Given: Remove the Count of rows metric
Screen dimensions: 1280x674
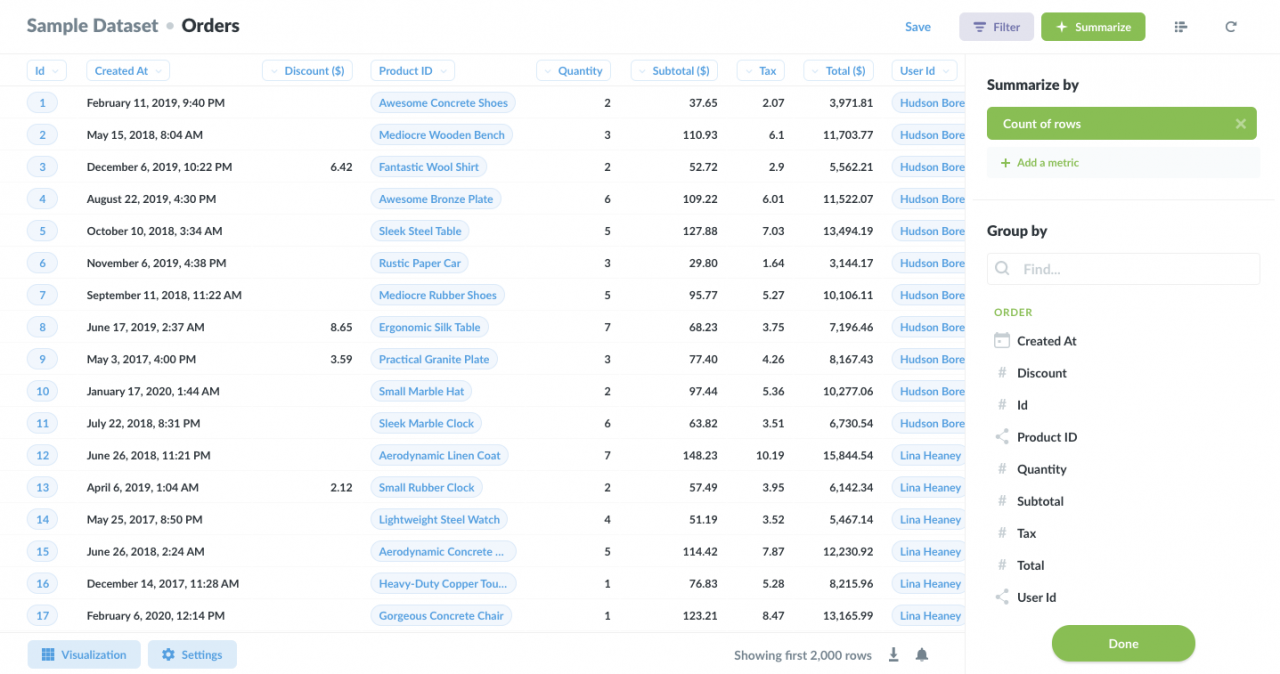Looking at the screenshot, I should pos(1240,124).
